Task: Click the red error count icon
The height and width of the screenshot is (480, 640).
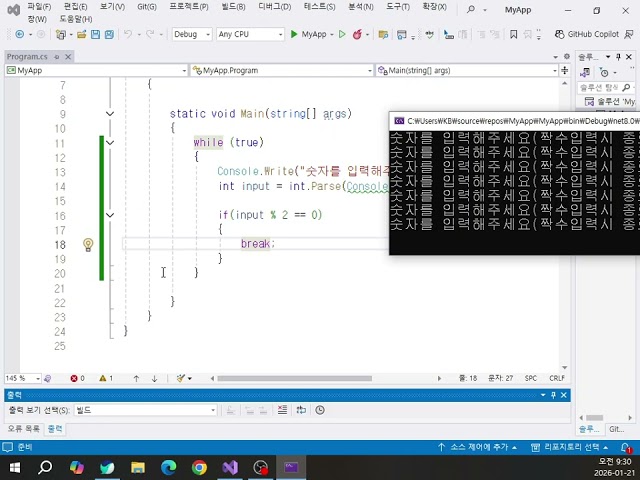Action: click(75, 379)
